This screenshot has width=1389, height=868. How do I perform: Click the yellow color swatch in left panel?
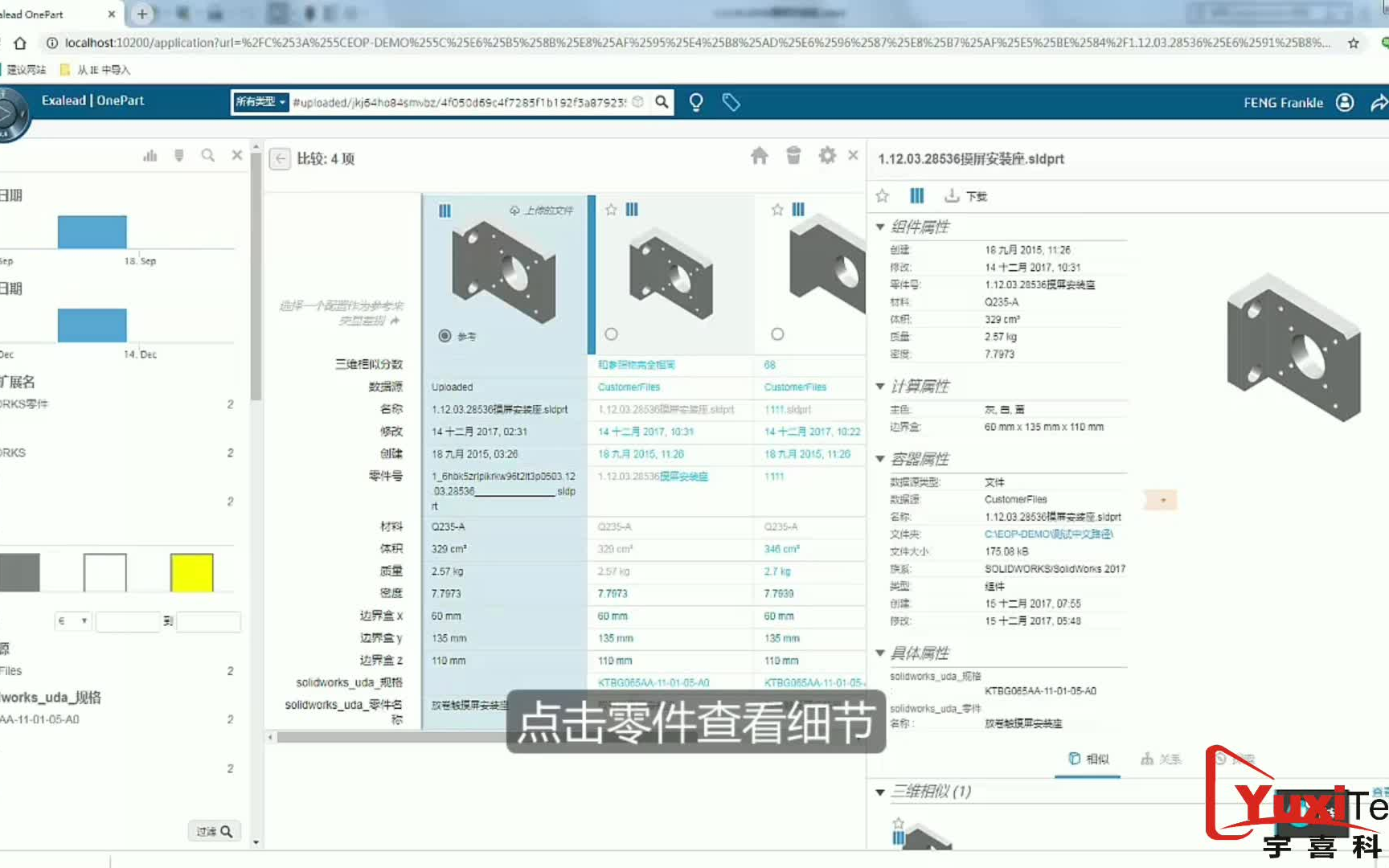coord(191,572)
